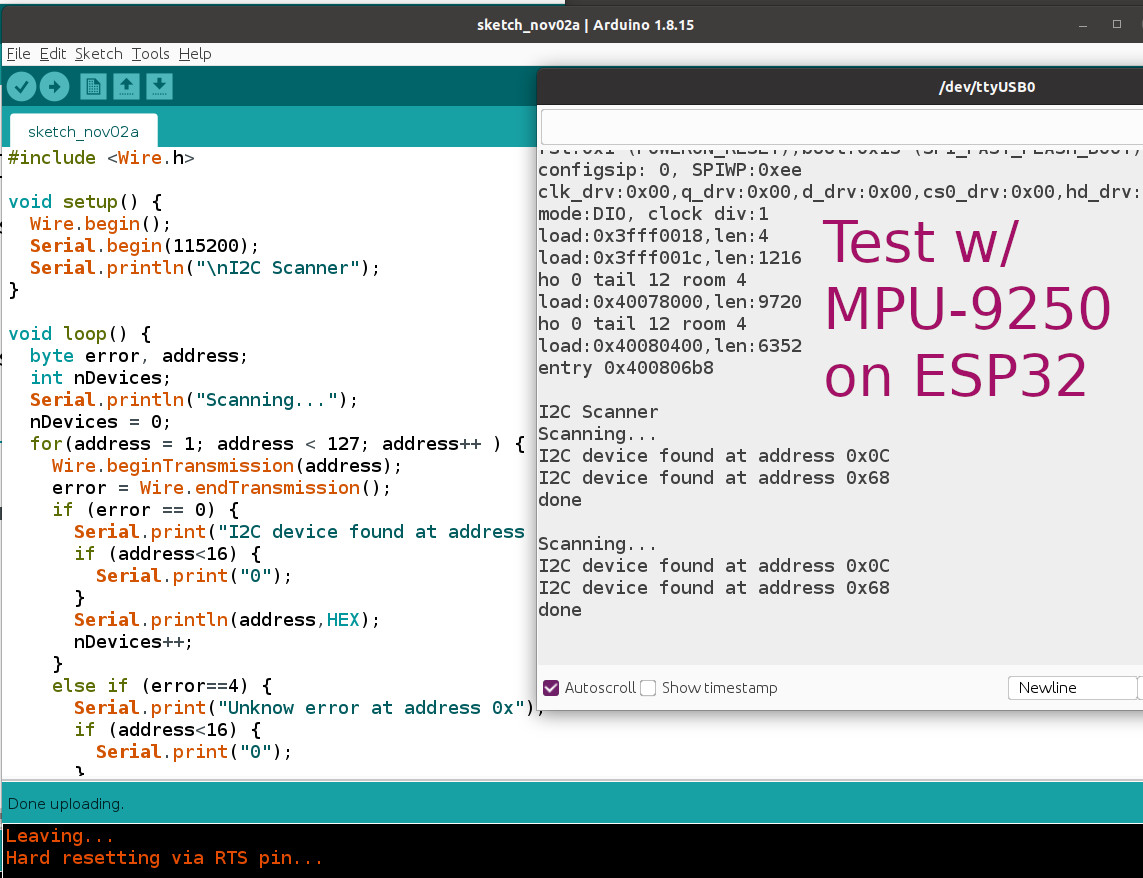Click 'entry 0x400806b8' in serial output
This screenshot has height=878, width=1143.
(625, 368)
